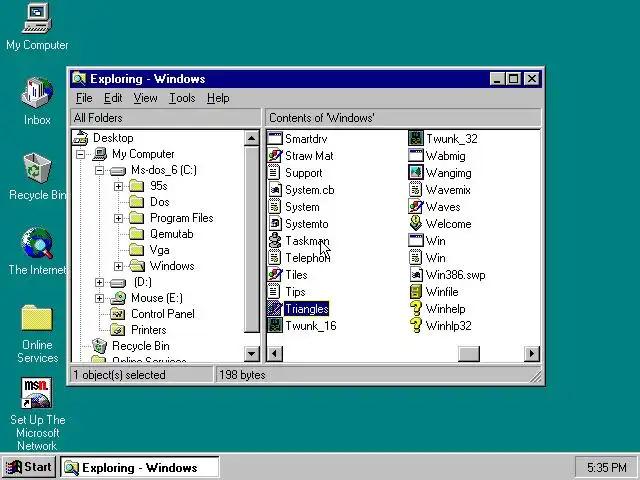Select the Tiles bitmap icon
640x480 pixels.
click(275, 275)
